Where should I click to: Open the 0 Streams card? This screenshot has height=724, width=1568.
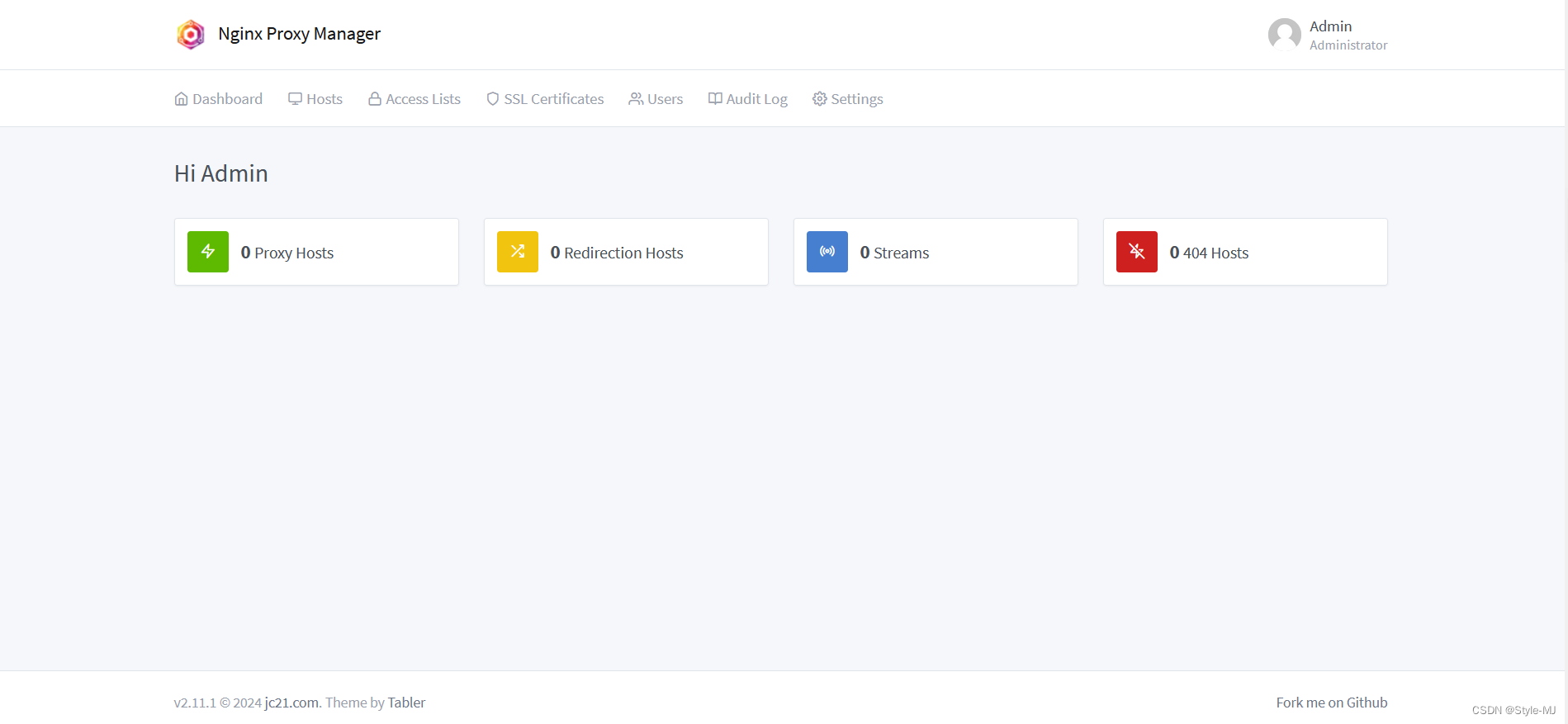[x=936, y=252]
